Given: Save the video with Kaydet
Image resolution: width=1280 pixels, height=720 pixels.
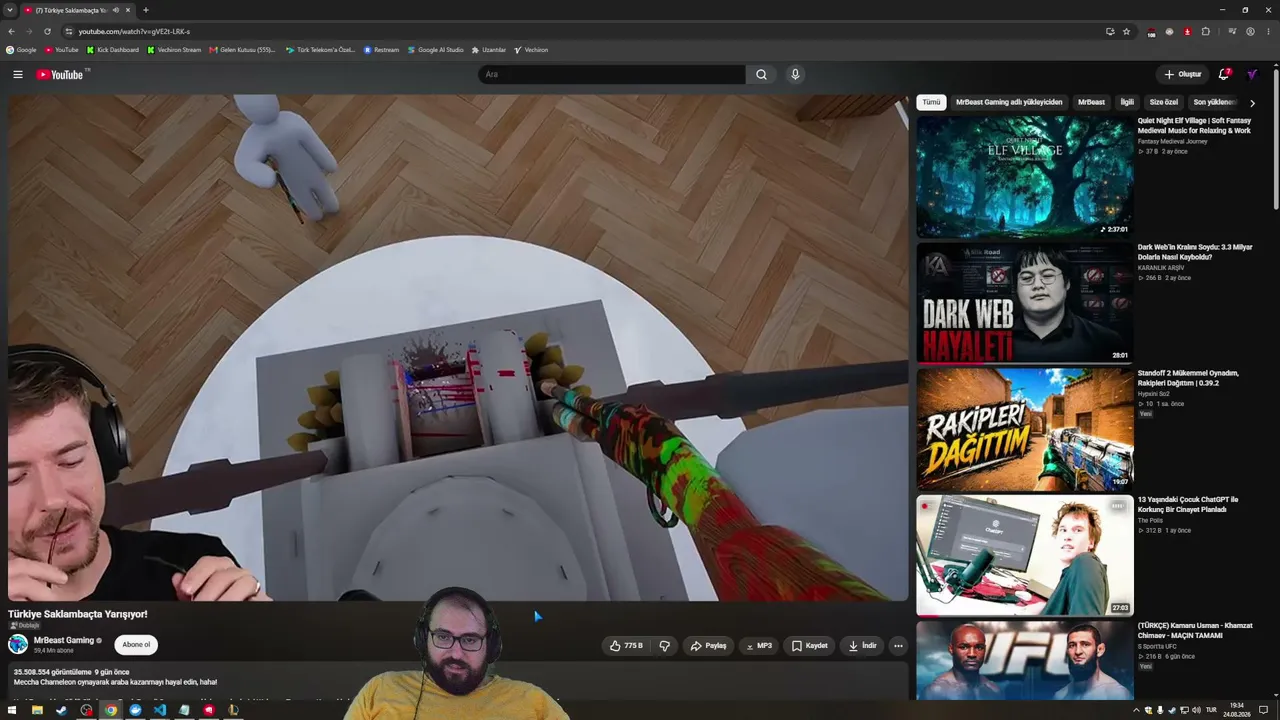Looking at the screenshot, I should point(810,646).
